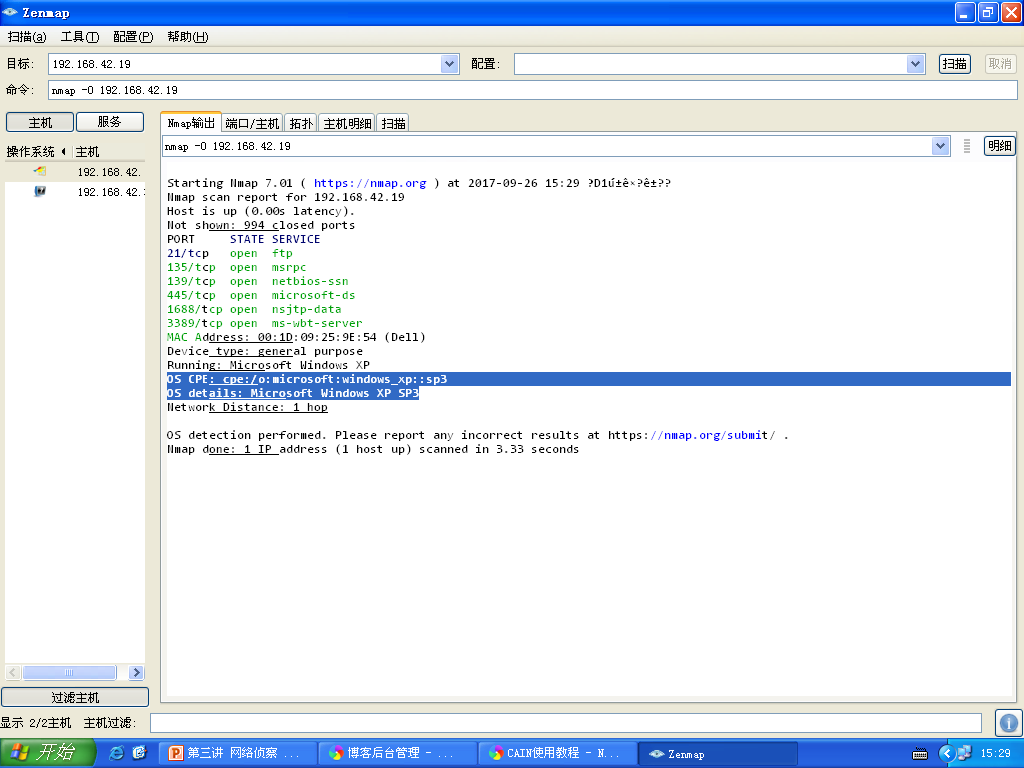Sort by 主机 column header

[88, 152]
